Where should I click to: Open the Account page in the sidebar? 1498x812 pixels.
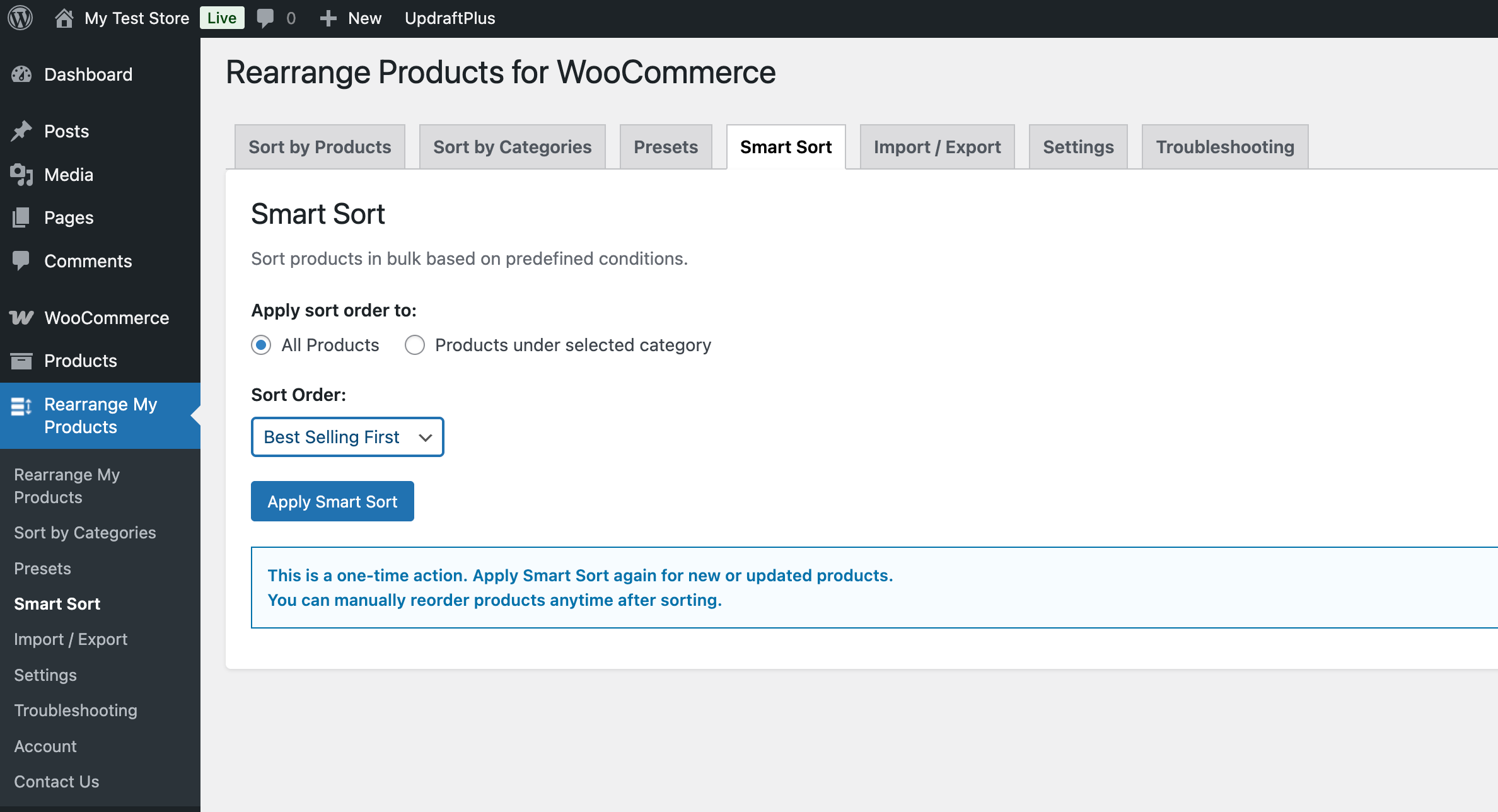click(45, 746)
